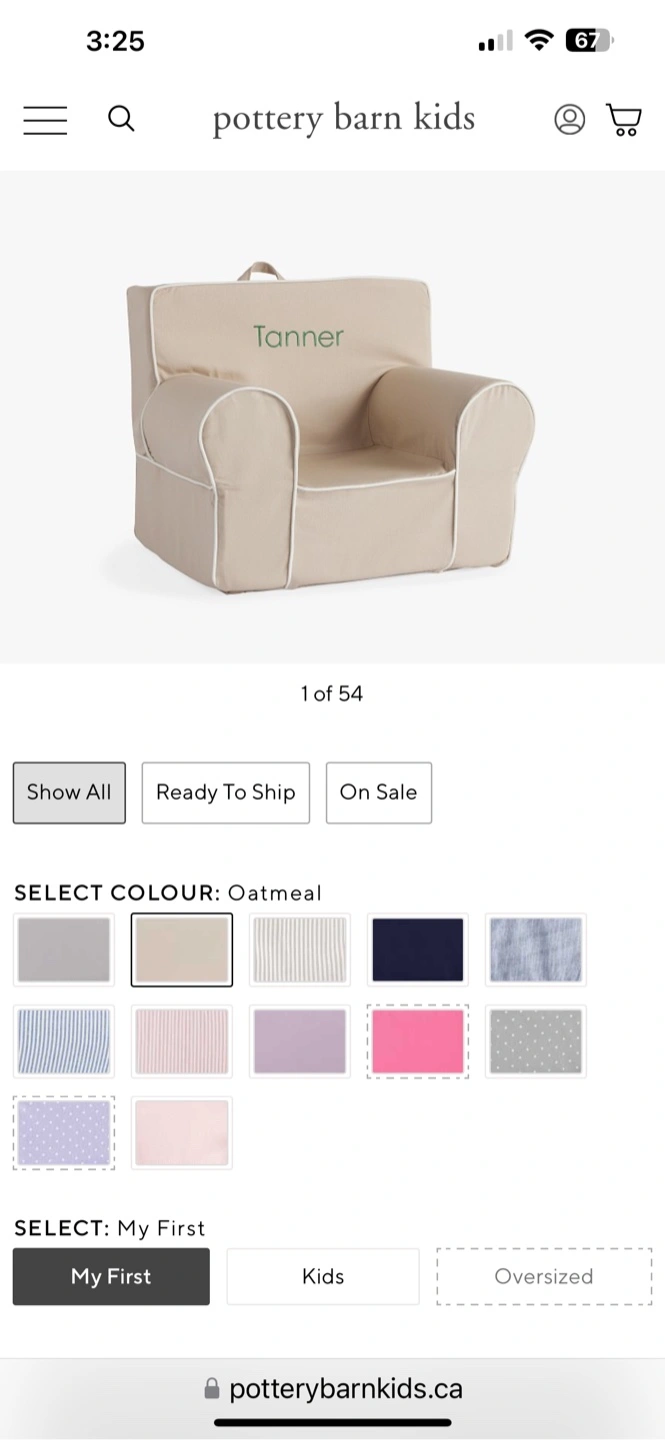
Task: Select the Oversized size option
Action: coord(544,1277)
